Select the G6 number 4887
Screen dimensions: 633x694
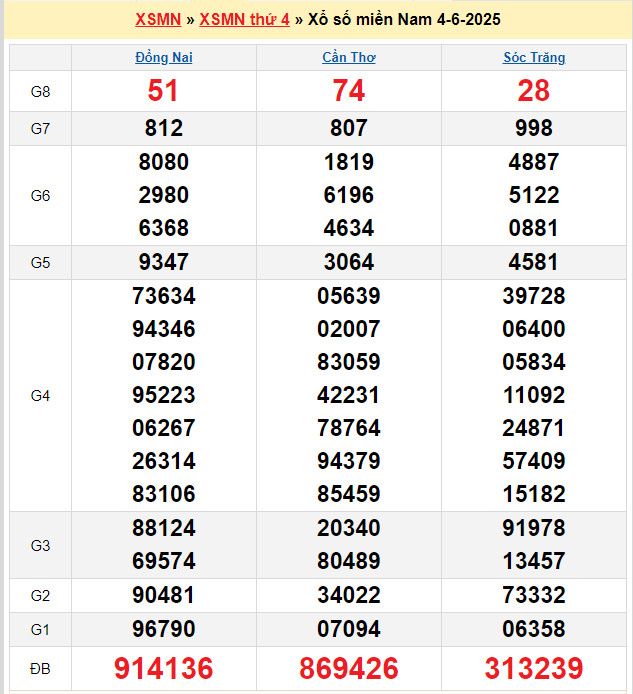(534, 162)
